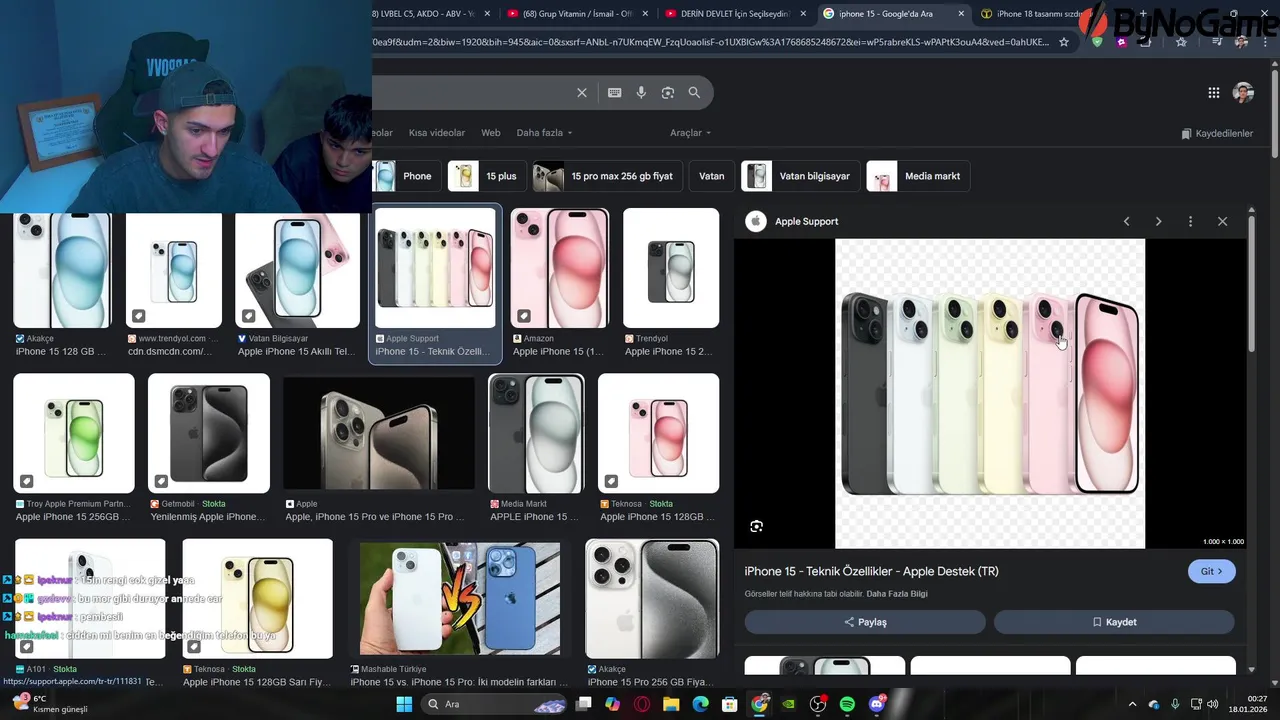The height and width of the screenshot is (720, 1280).
Task: Clear the Google search box
Action: [x=582, y=92]
